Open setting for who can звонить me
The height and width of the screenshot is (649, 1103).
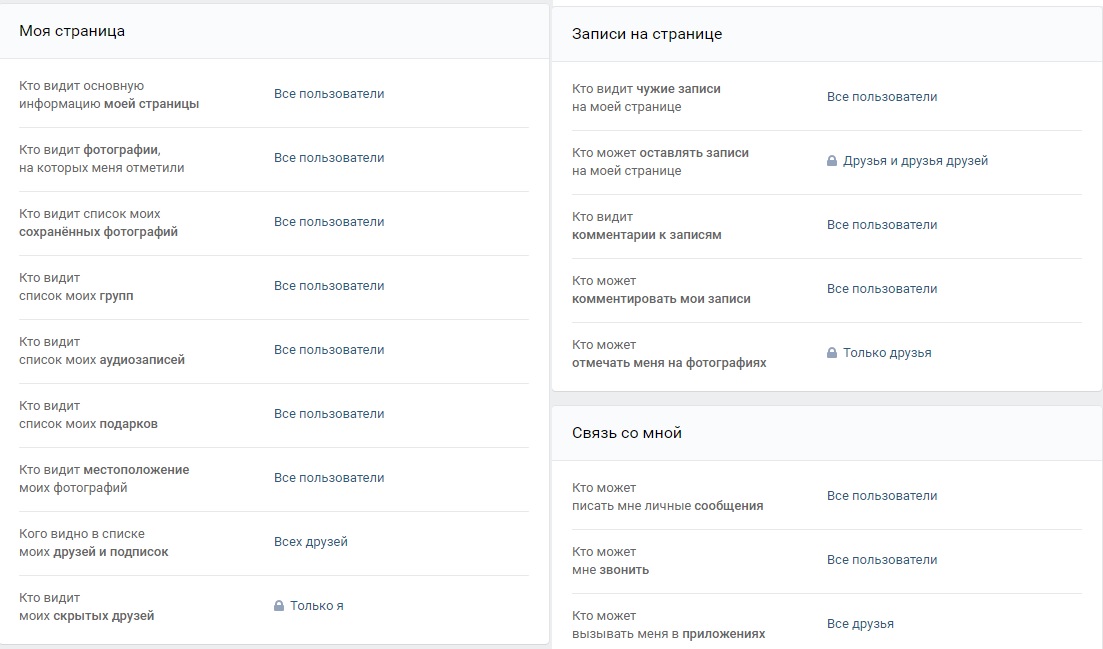882,560
